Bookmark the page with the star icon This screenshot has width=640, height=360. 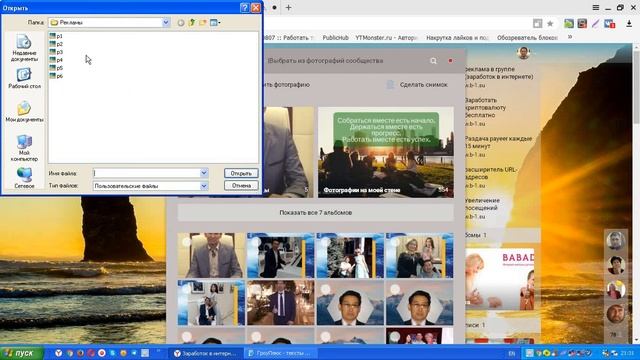pyautogui.click(x=550, y=24)
